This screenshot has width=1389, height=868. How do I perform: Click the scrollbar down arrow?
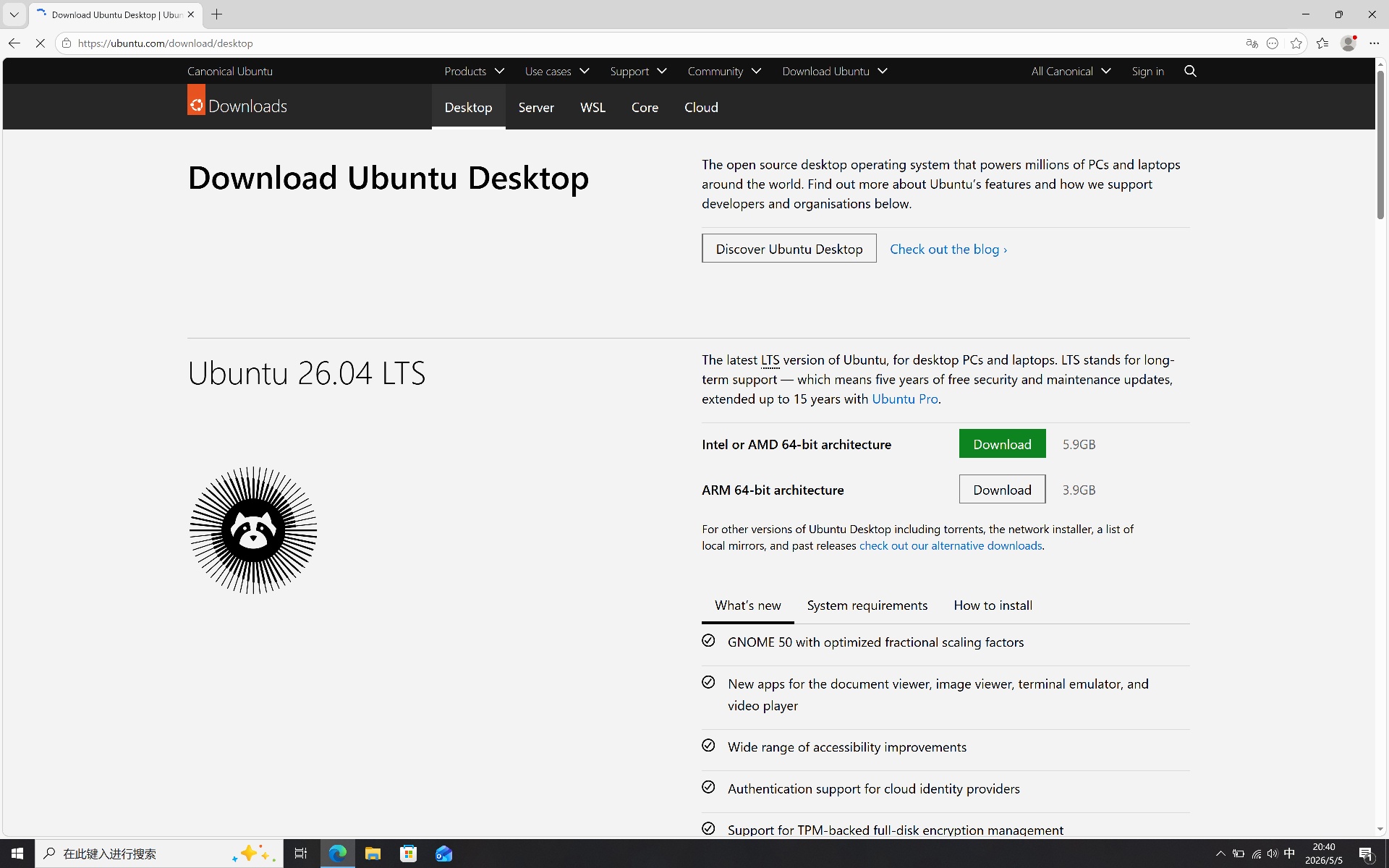tap(1380, 830)
